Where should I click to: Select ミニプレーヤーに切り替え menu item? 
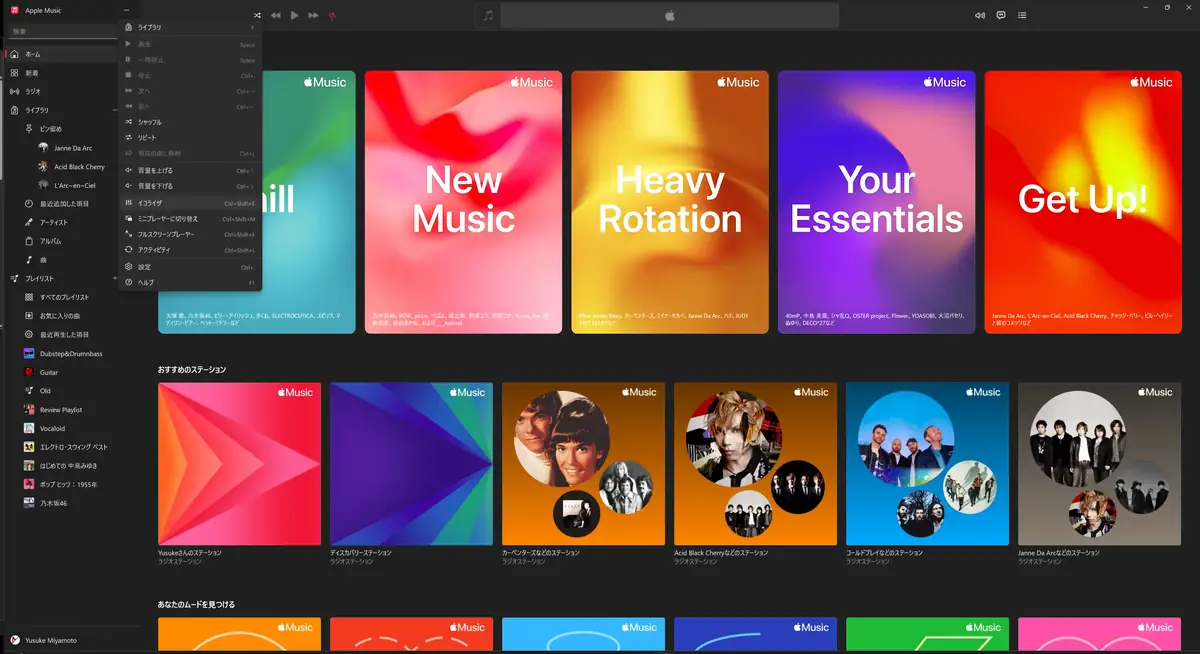point(189,218)
